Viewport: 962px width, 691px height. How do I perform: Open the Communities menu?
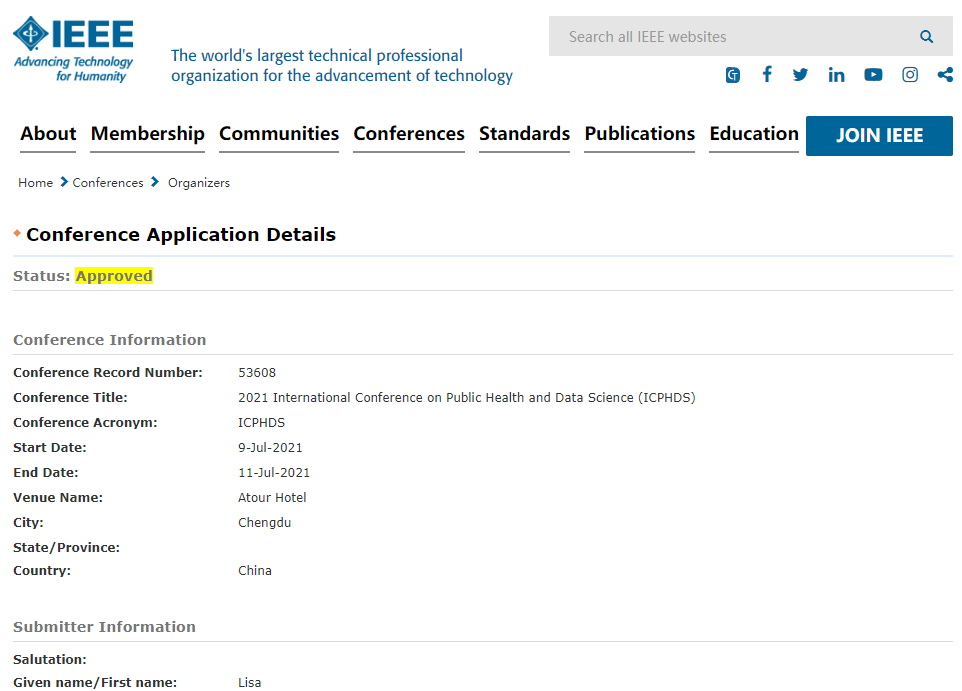(x=279, y=134)
